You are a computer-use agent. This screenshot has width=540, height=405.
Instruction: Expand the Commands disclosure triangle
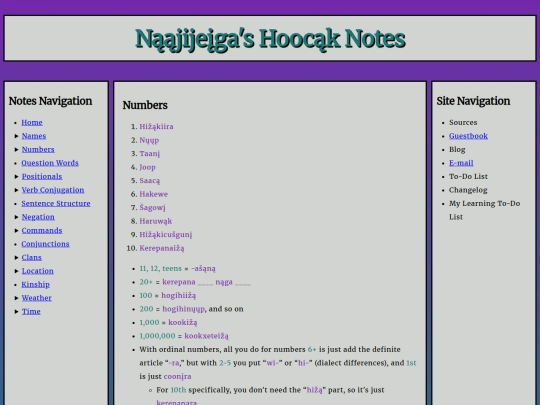pyautogui.click(x=16, y=230)
